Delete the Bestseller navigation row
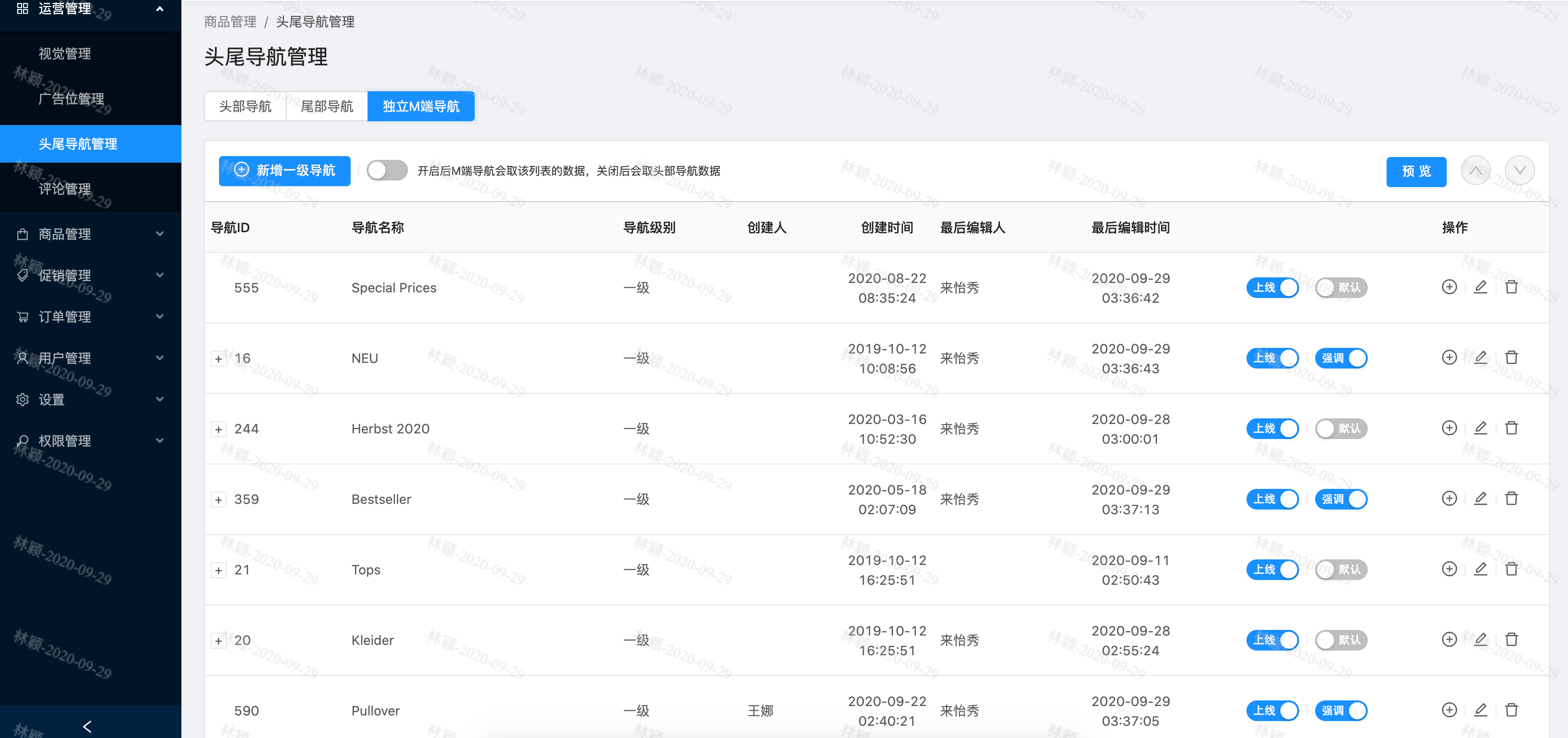Viewport: 1568px width, 738px height. click(x=1511, y=499)
